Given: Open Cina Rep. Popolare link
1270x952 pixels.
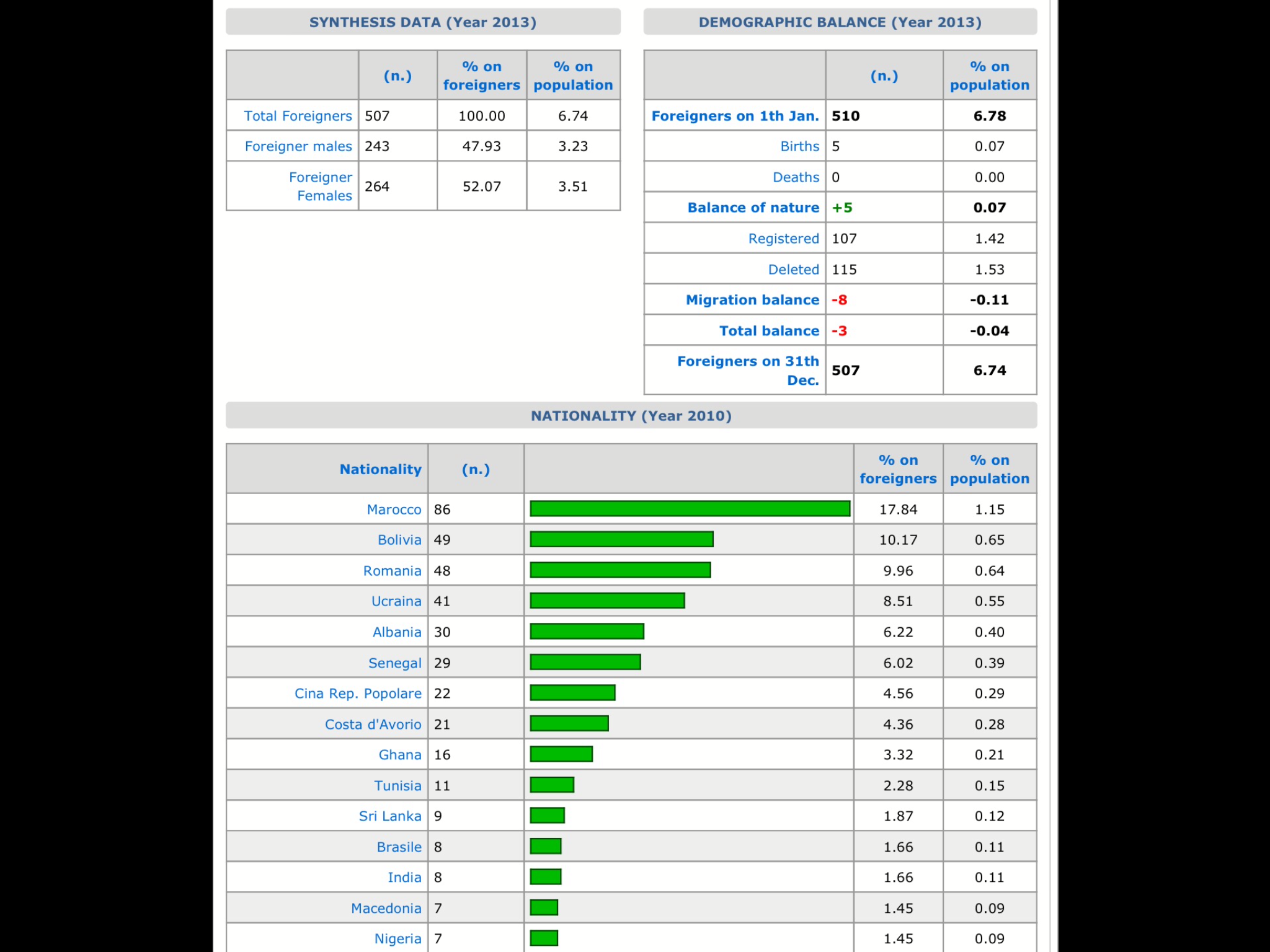Looking at the screenshot, I should tap(358, 694).
